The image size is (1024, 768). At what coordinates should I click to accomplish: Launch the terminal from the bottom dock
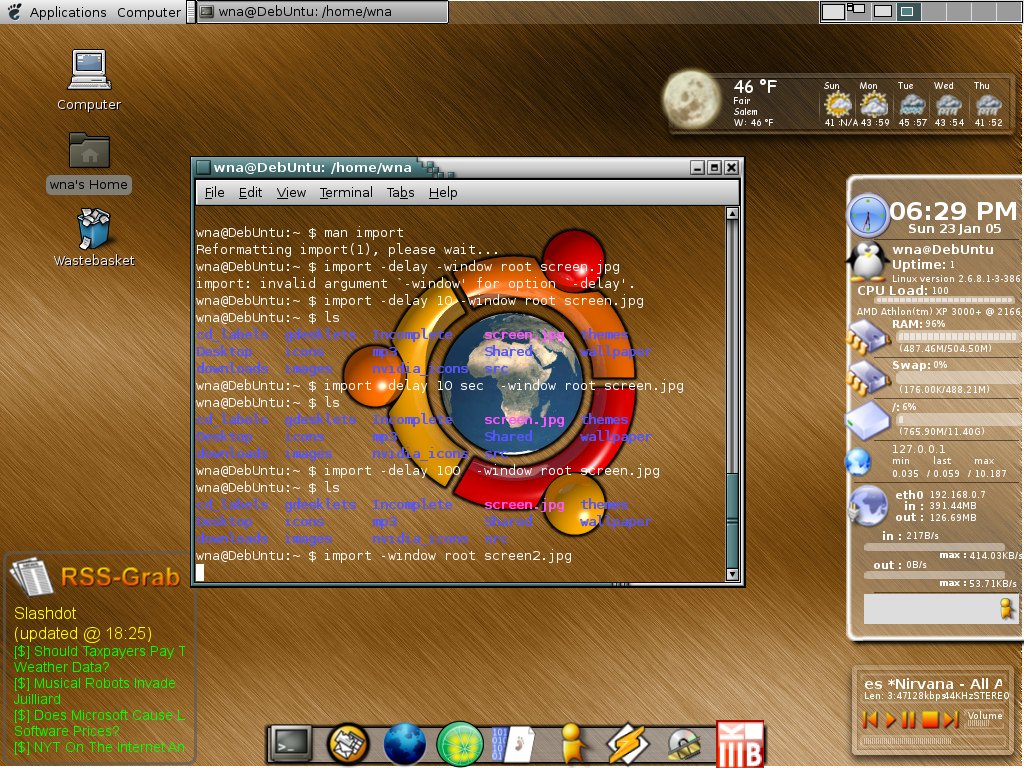[x=291, y=743]
